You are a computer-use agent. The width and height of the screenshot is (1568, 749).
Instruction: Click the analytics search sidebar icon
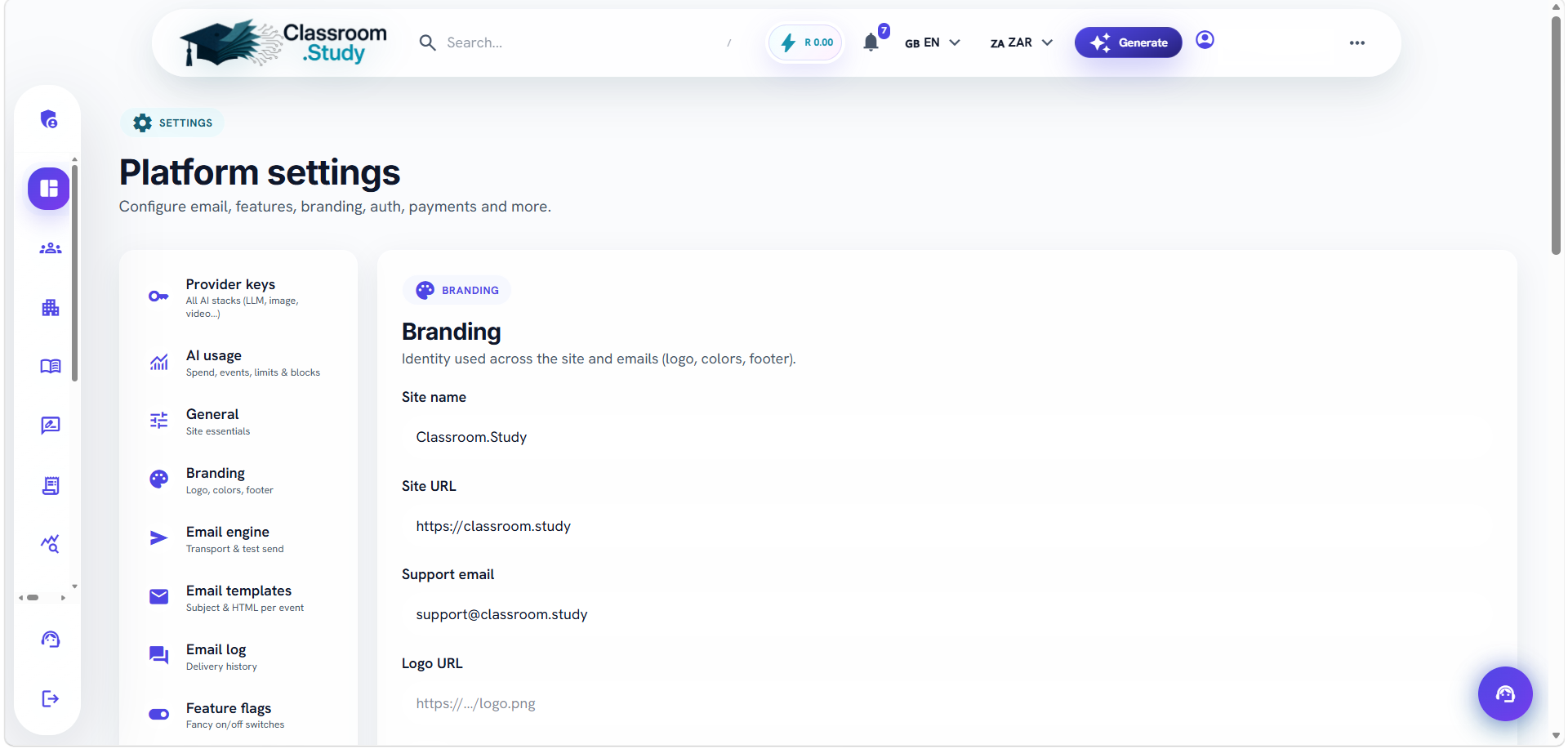(51, 543)
